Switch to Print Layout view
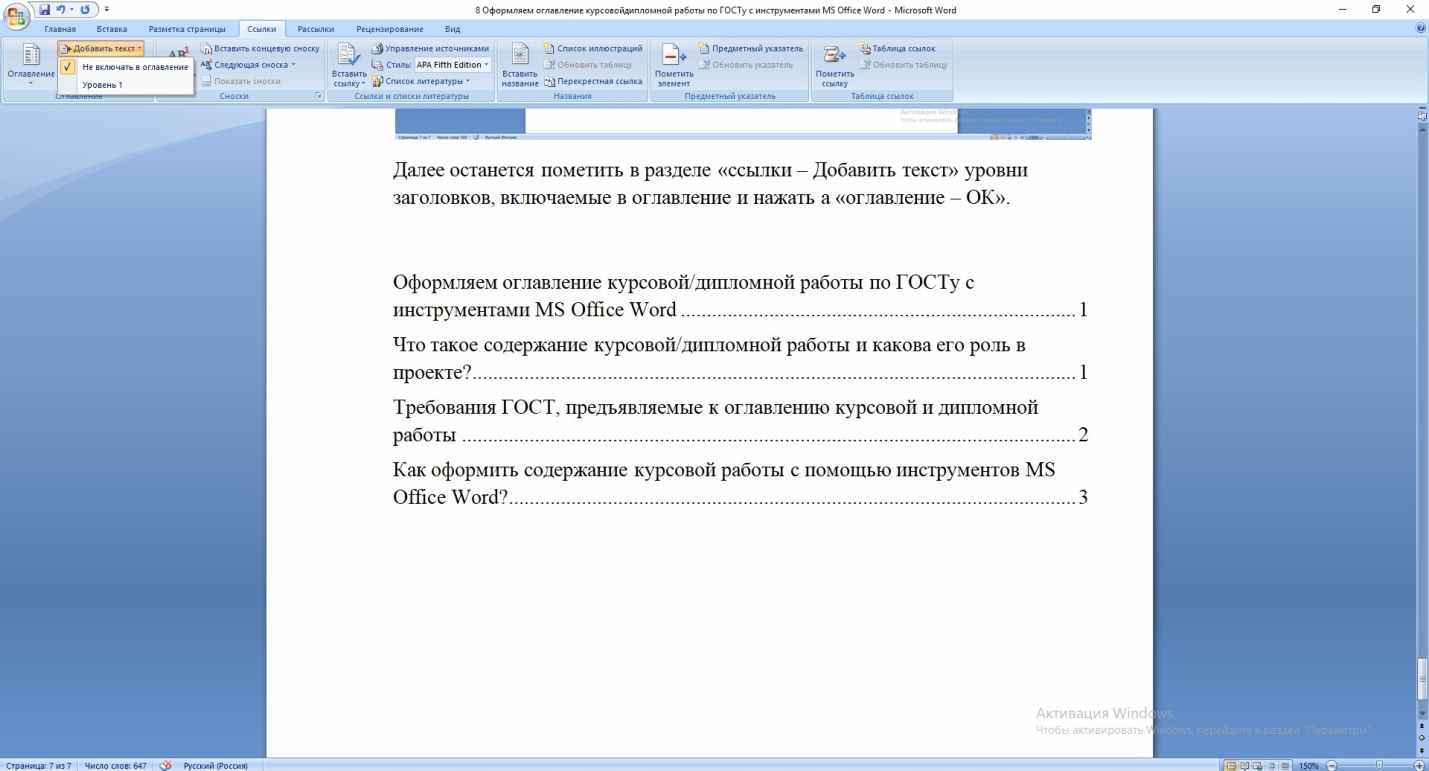The image size is (1429, 771). [1231, 765]
